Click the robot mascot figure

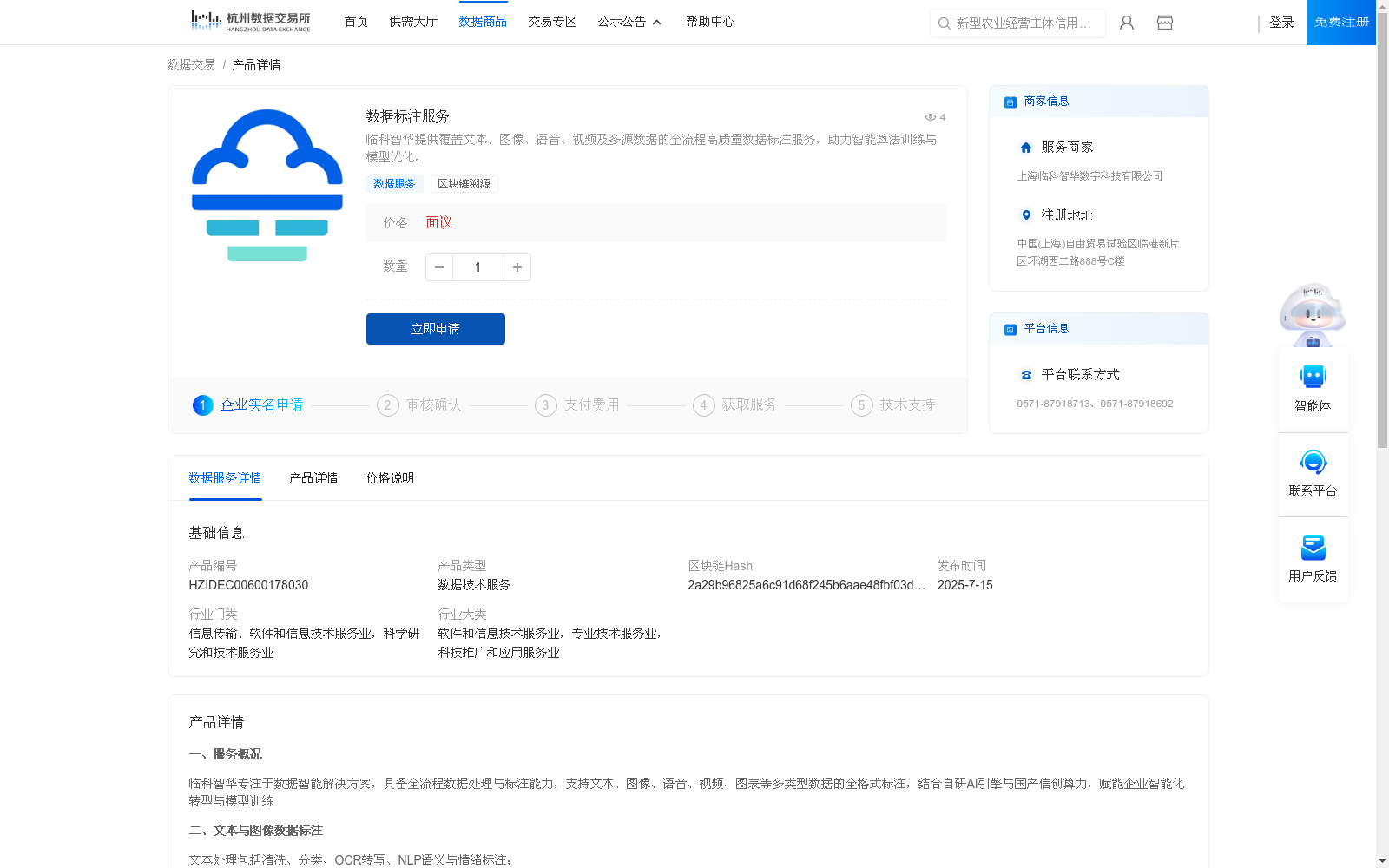1313,314
